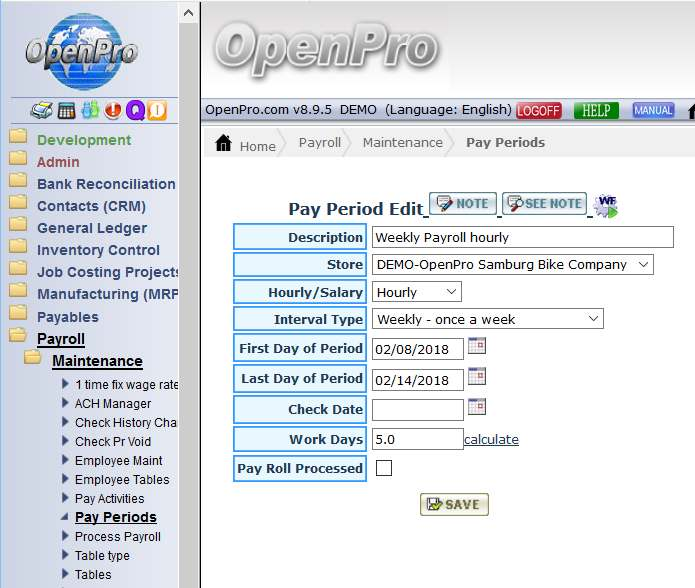Click the WF workflow icon
Screen dimensions: 695x588
[x=606, y=206]
